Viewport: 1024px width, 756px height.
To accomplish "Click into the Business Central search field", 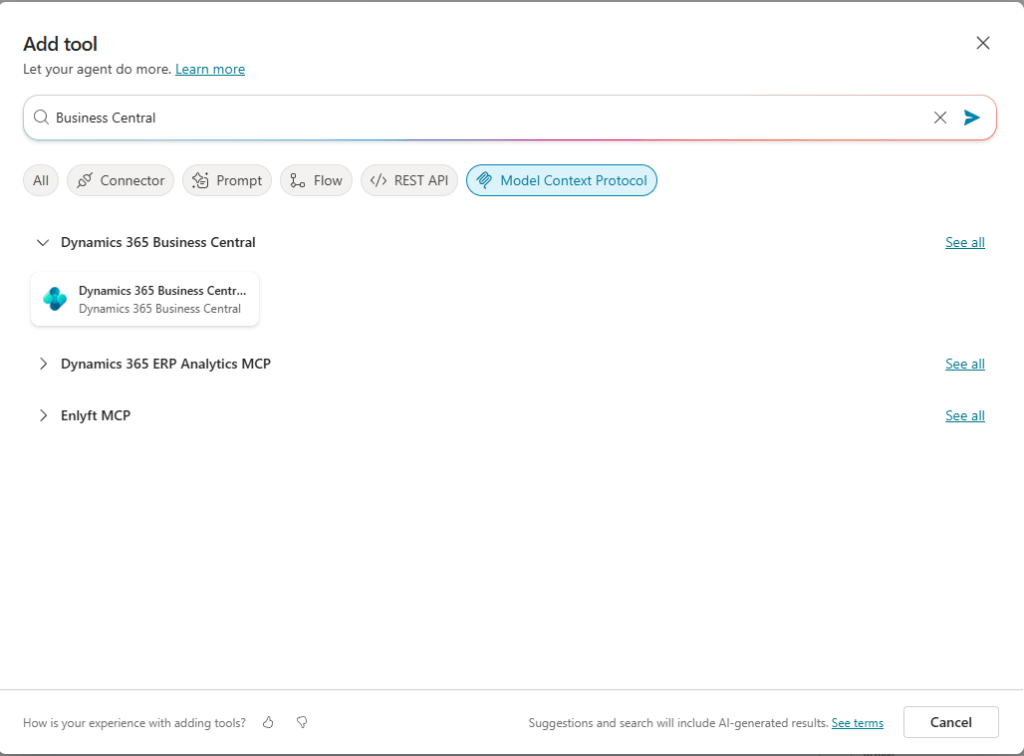I will pyautogui.click(x=480, y=118).
